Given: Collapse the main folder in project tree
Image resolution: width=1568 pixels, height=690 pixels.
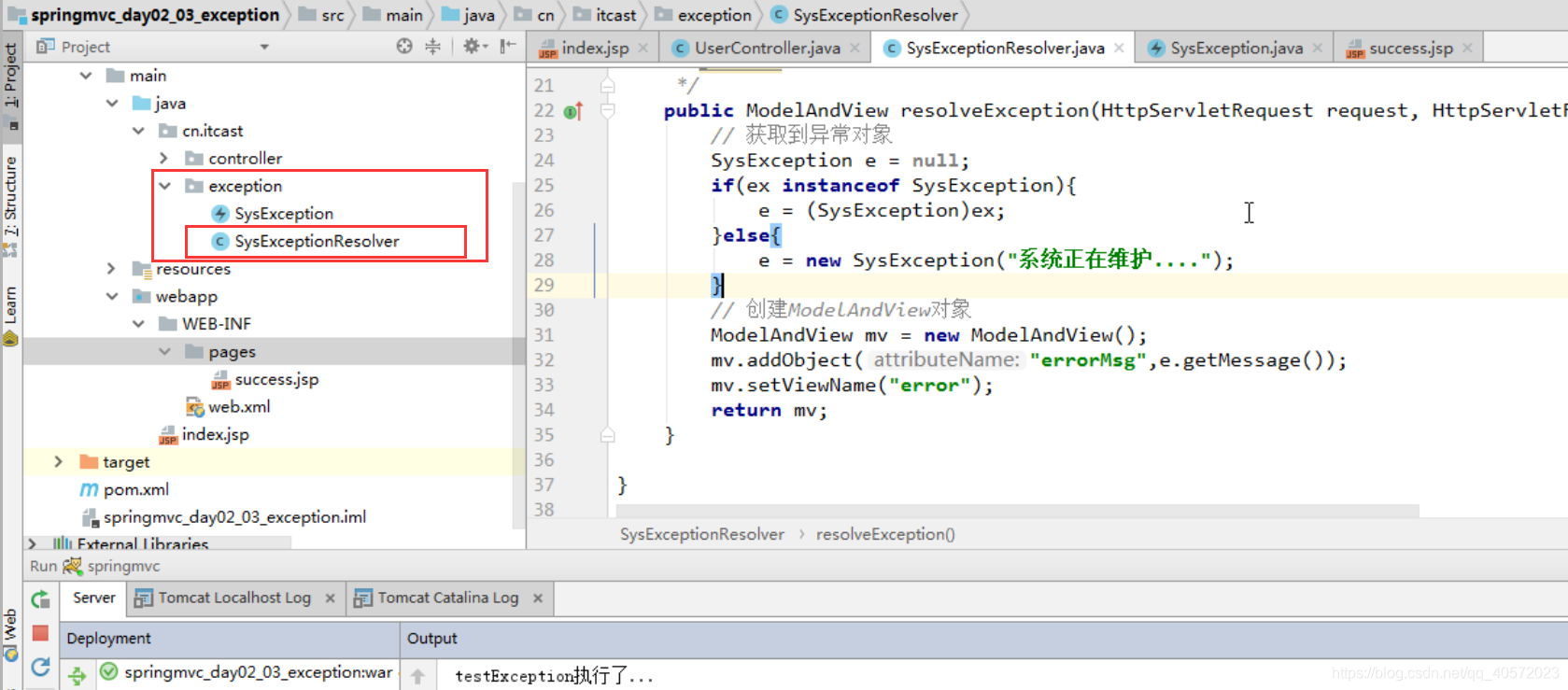Looking at the screenshot, I should (x=86, y=76).
